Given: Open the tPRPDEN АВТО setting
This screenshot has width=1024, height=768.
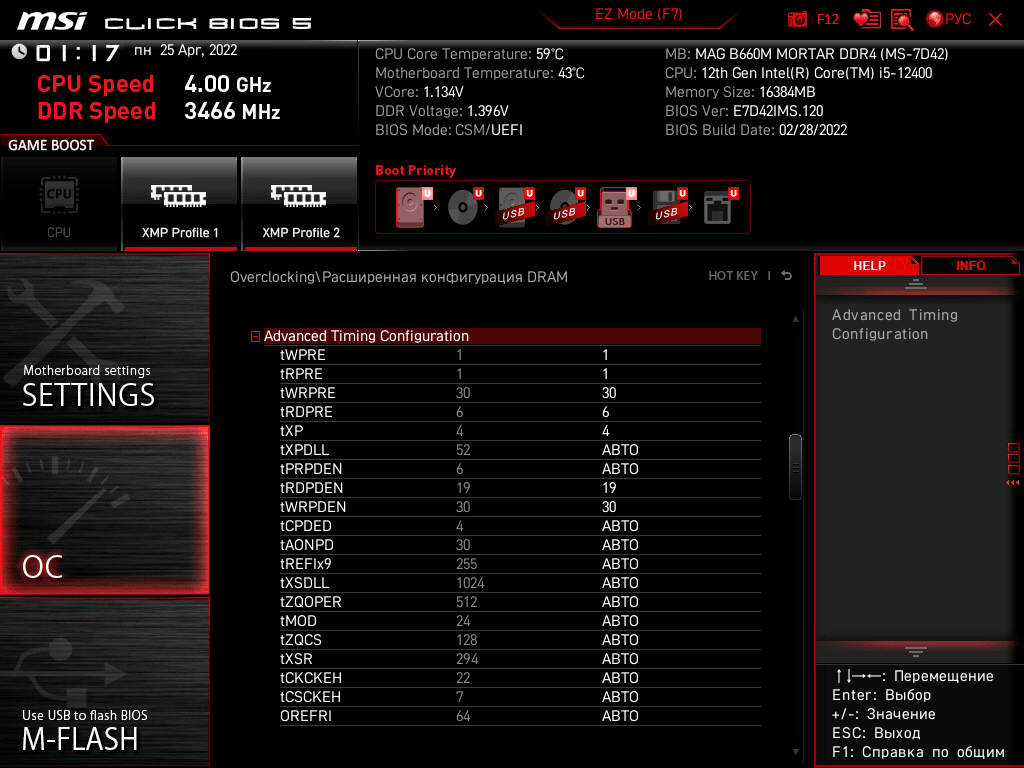Looking at the screenshot, I should click(620, 469).
